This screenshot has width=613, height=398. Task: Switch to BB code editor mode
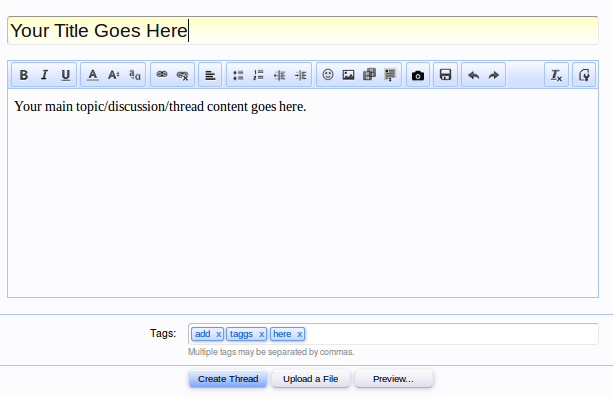(584, 75)
